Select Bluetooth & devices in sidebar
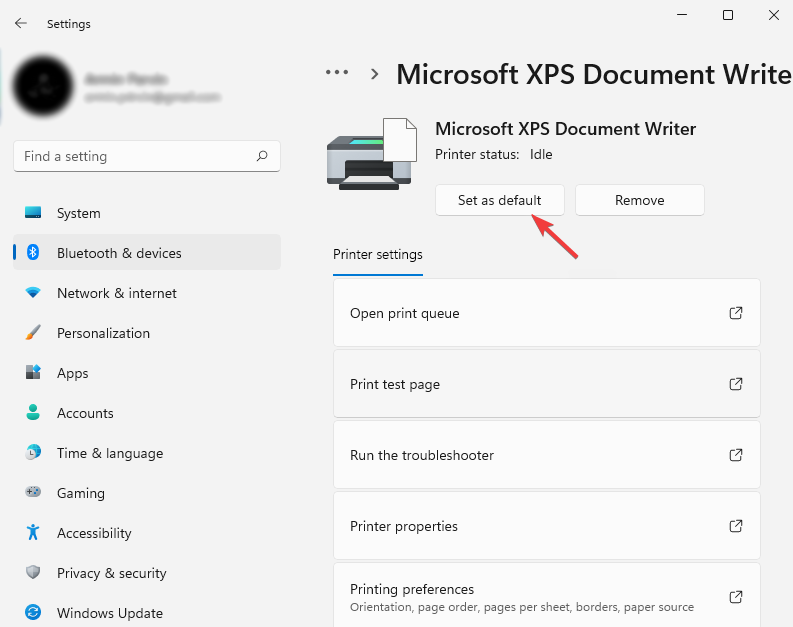This screenshot has height=627, width=793. point(147,252)
